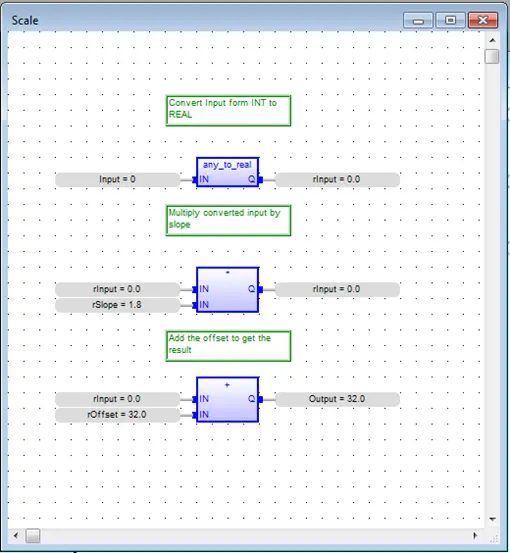Select rInput output of any_to_real block
Screen dimensions: 510x553
pos(337,180)
